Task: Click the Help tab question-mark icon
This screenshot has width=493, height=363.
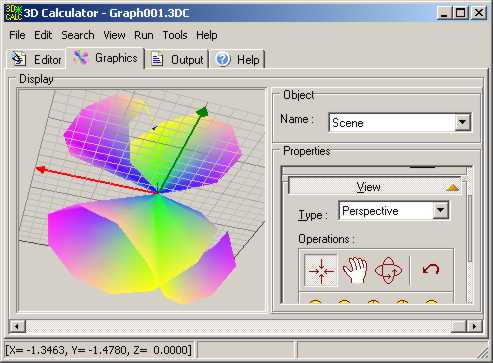Action: point(223,59)
